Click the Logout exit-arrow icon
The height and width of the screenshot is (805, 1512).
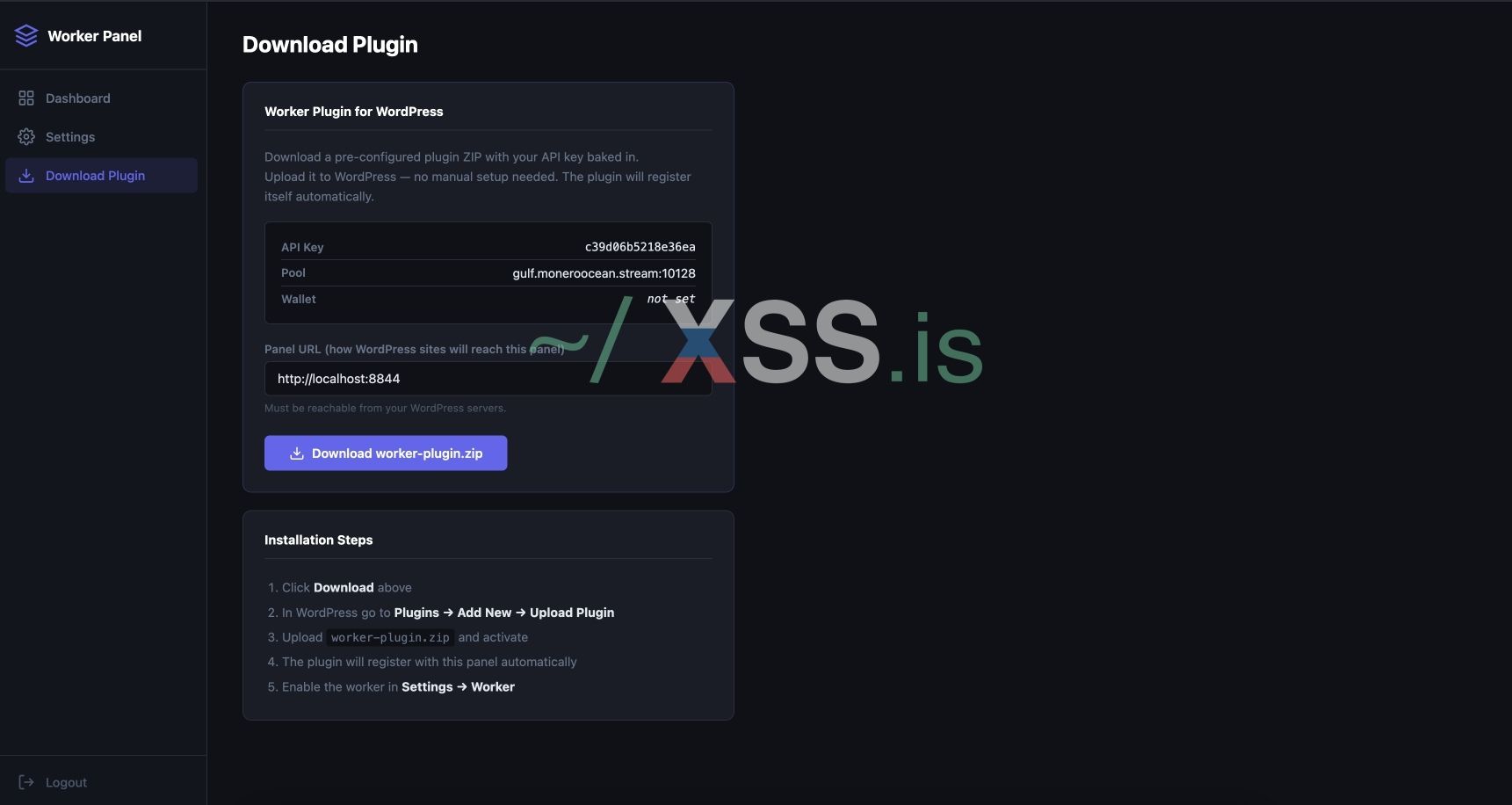[x=26, y=782]
